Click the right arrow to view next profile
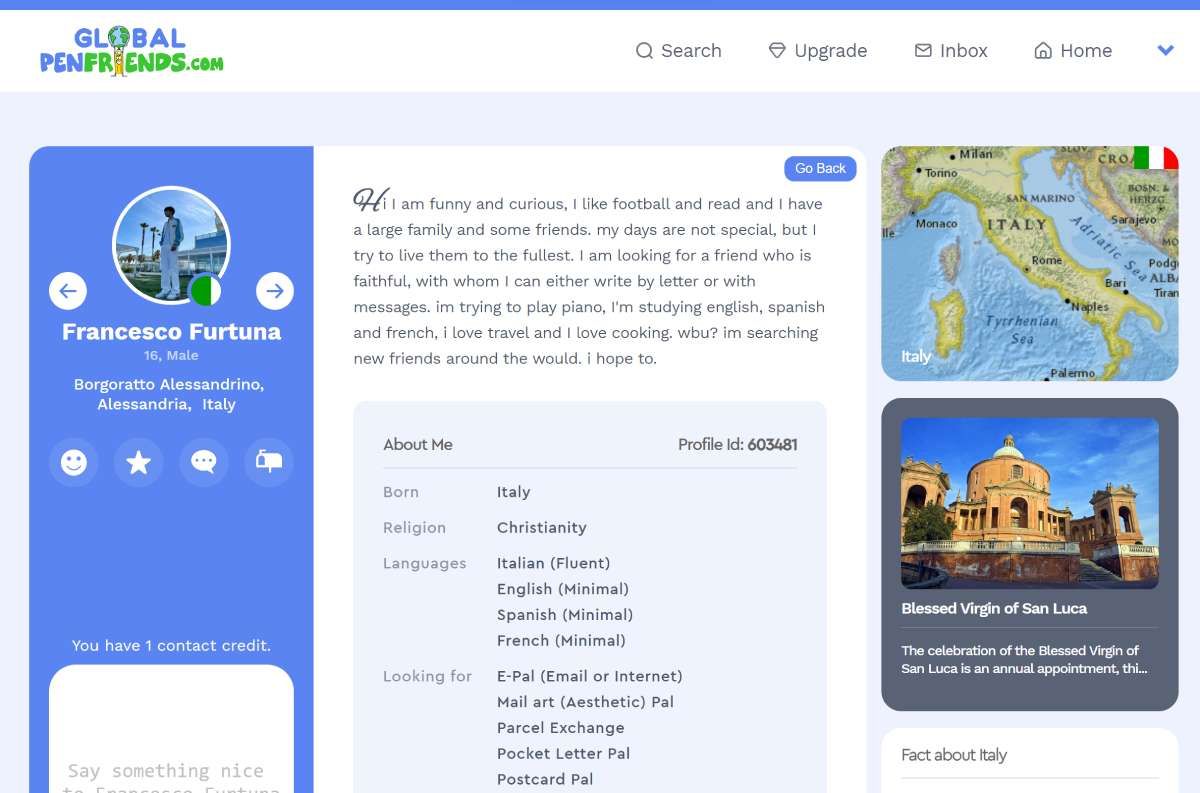This screenshot has height=793, width=1200. pyautogui.click(x=274, y=291)
